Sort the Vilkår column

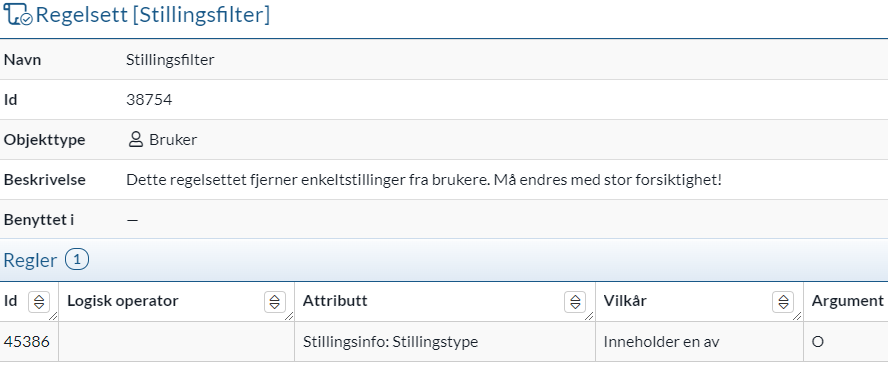point(783,302)
